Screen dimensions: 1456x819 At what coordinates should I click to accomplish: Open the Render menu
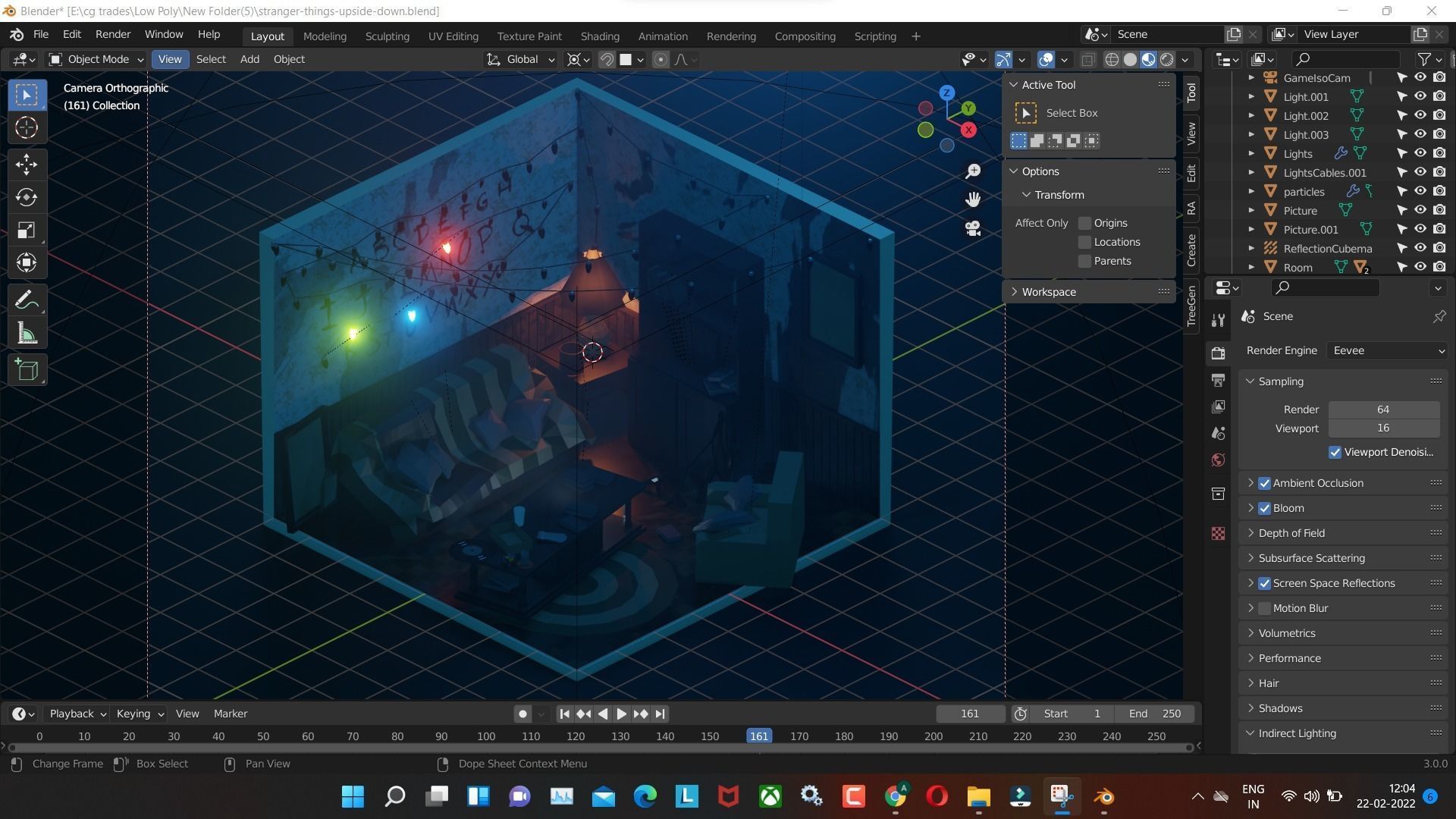[113, 35]
